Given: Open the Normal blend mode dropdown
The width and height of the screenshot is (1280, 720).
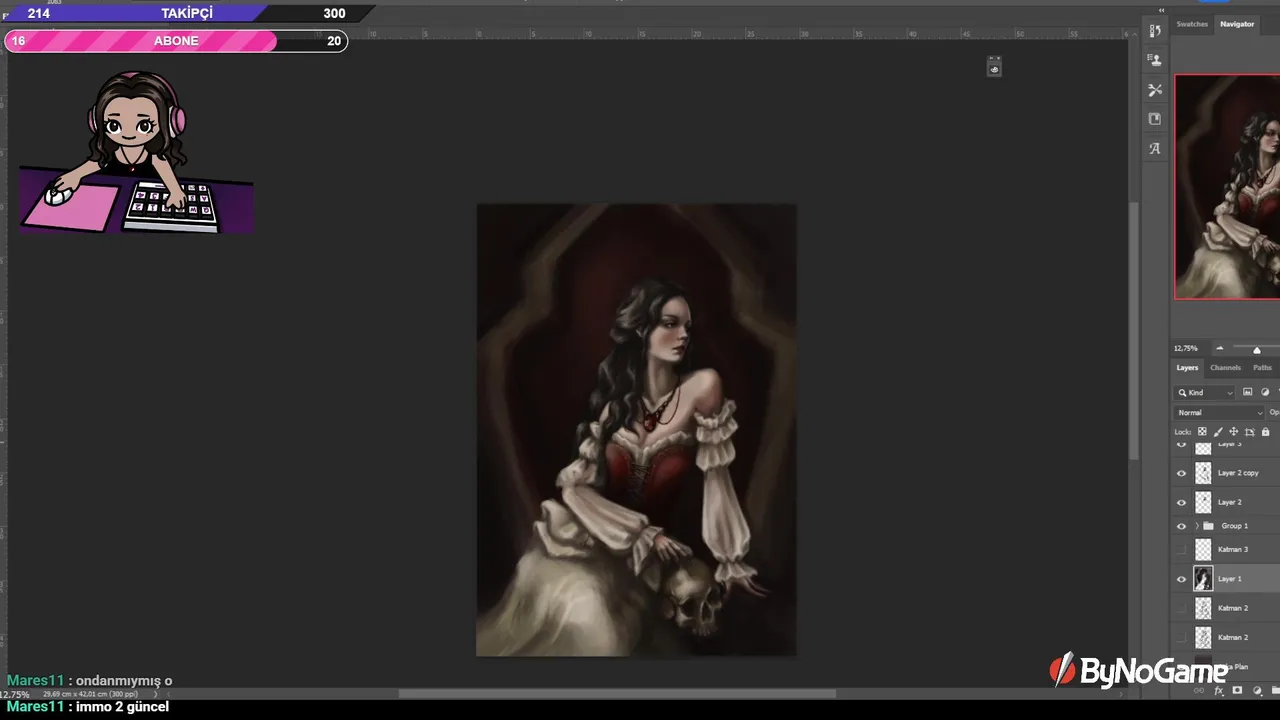Looking at the screenshot, I should click(1220, 413).
